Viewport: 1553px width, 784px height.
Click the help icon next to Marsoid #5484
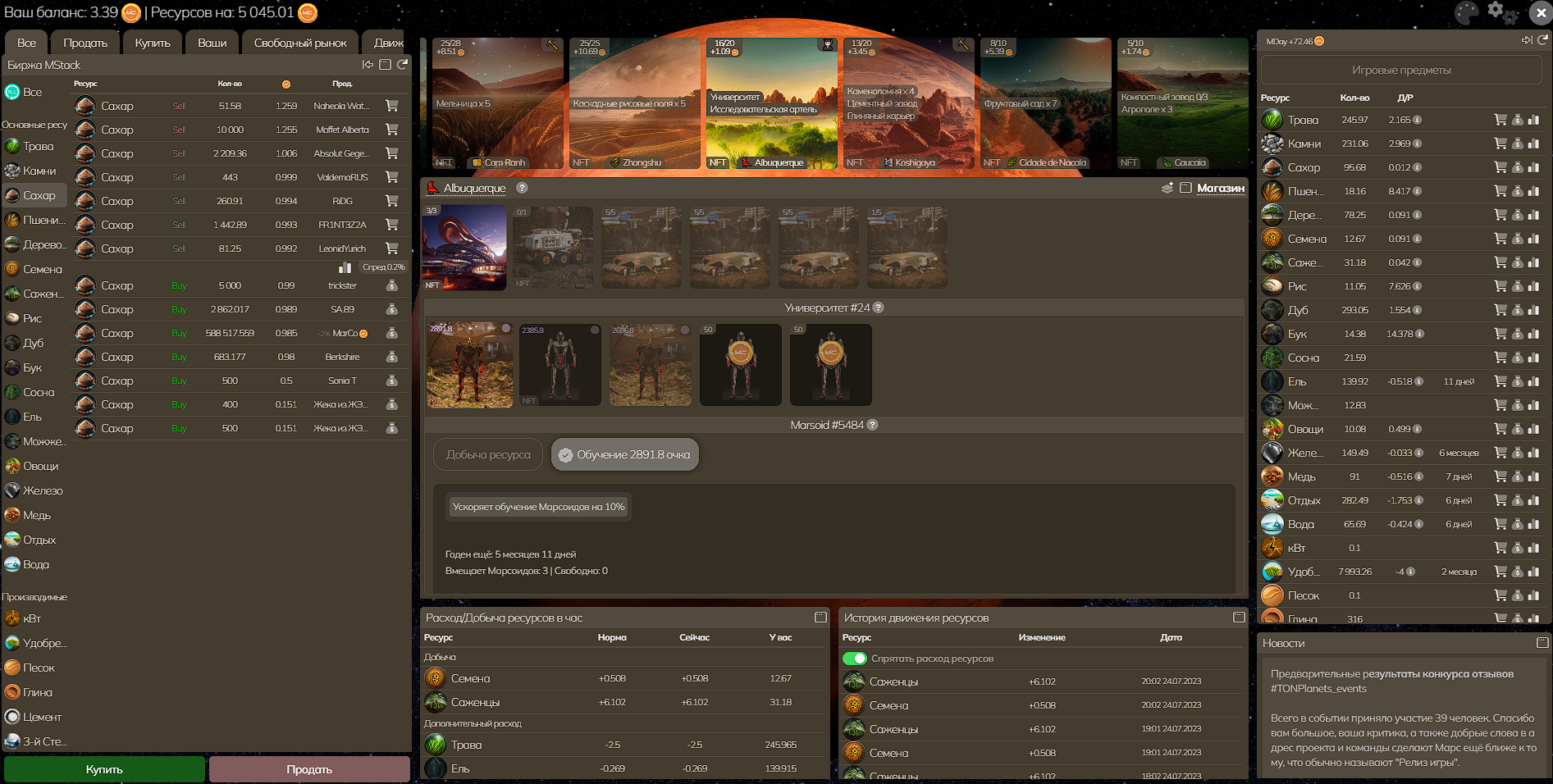[872, 425]
